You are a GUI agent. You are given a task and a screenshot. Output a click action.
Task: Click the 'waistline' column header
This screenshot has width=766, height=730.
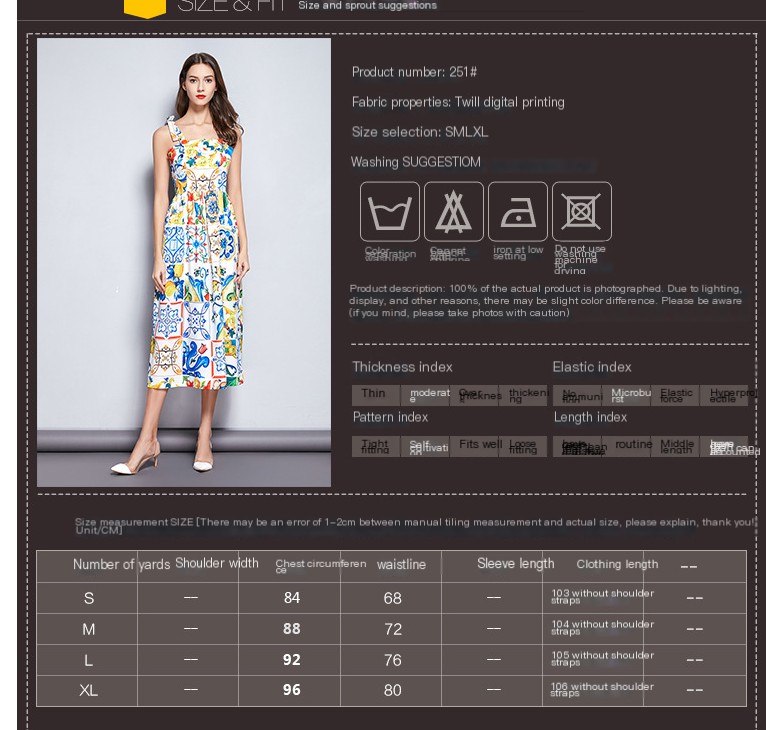401,564
